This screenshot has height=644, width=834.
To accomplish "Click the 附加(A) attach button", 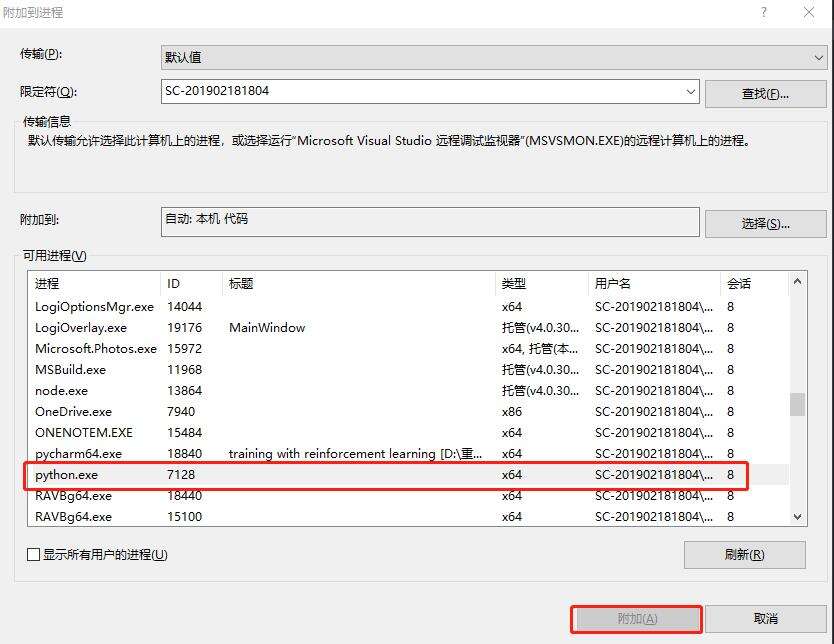I will [x=636, y=619].
